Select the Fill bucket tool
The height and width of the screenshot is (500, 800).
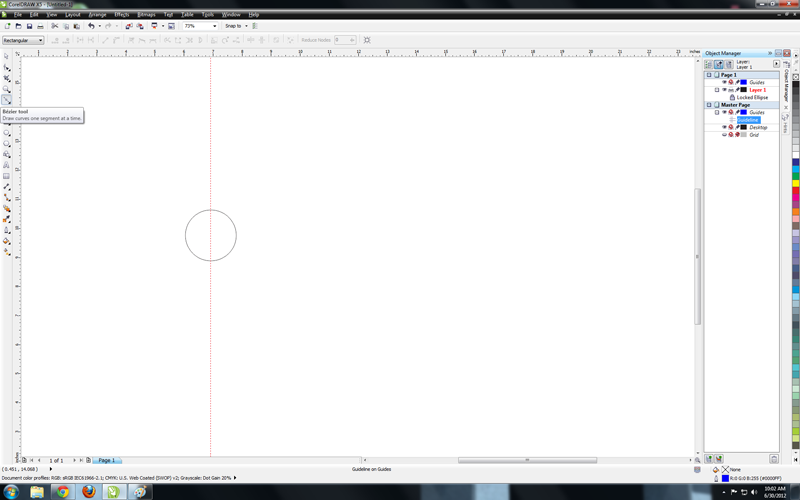[x=7, y=241]
